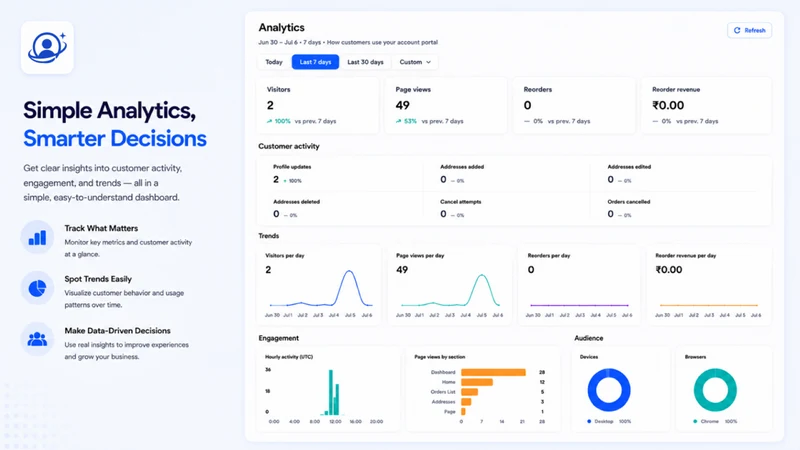
Task: Click the Addresses added label
Action: coord(462,167)
